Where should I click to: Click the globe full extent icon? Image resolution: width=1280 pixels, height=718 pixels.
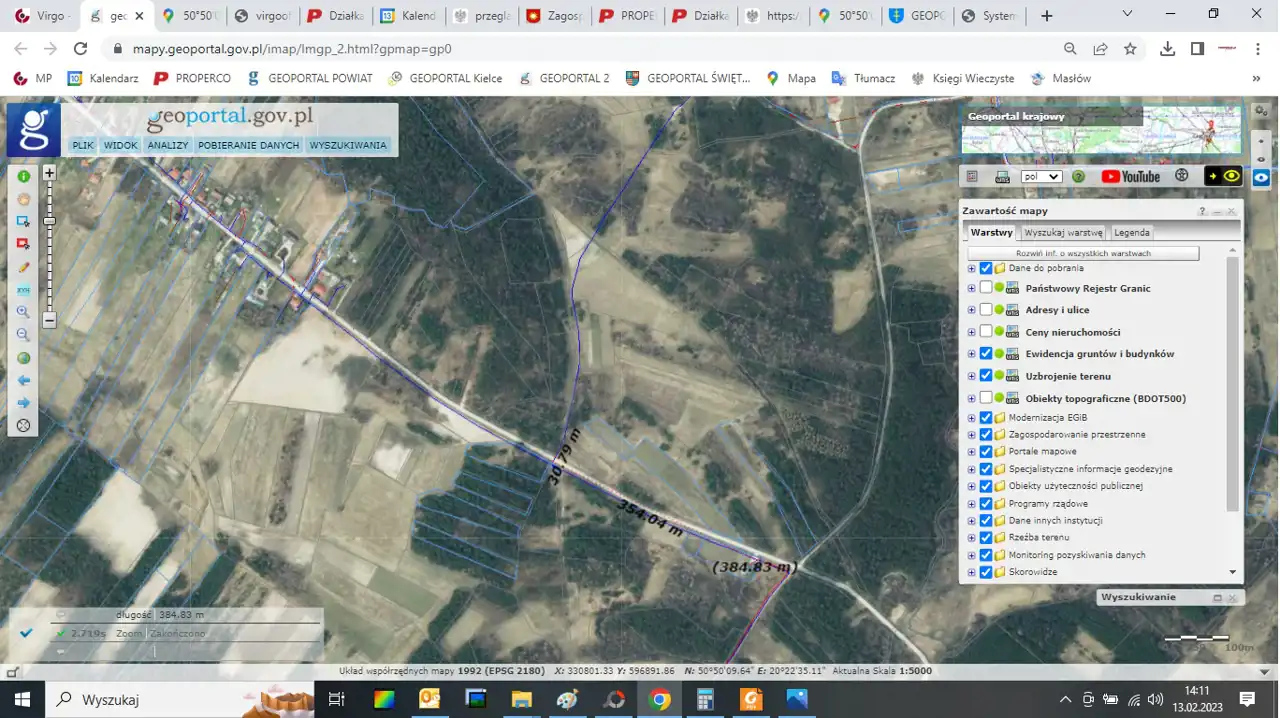click(23, 358)
